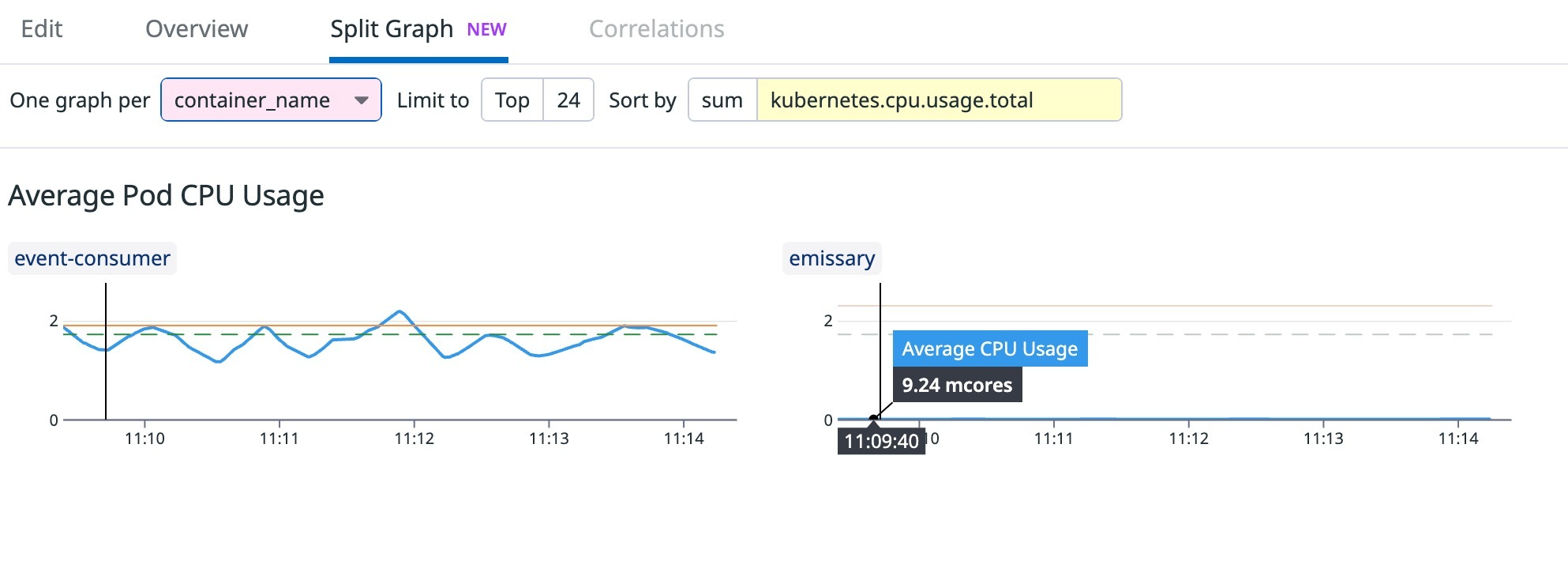Click the 9.24 mcores tooltip value
This screenshot has width=1568, height=561.
point(956,386)
